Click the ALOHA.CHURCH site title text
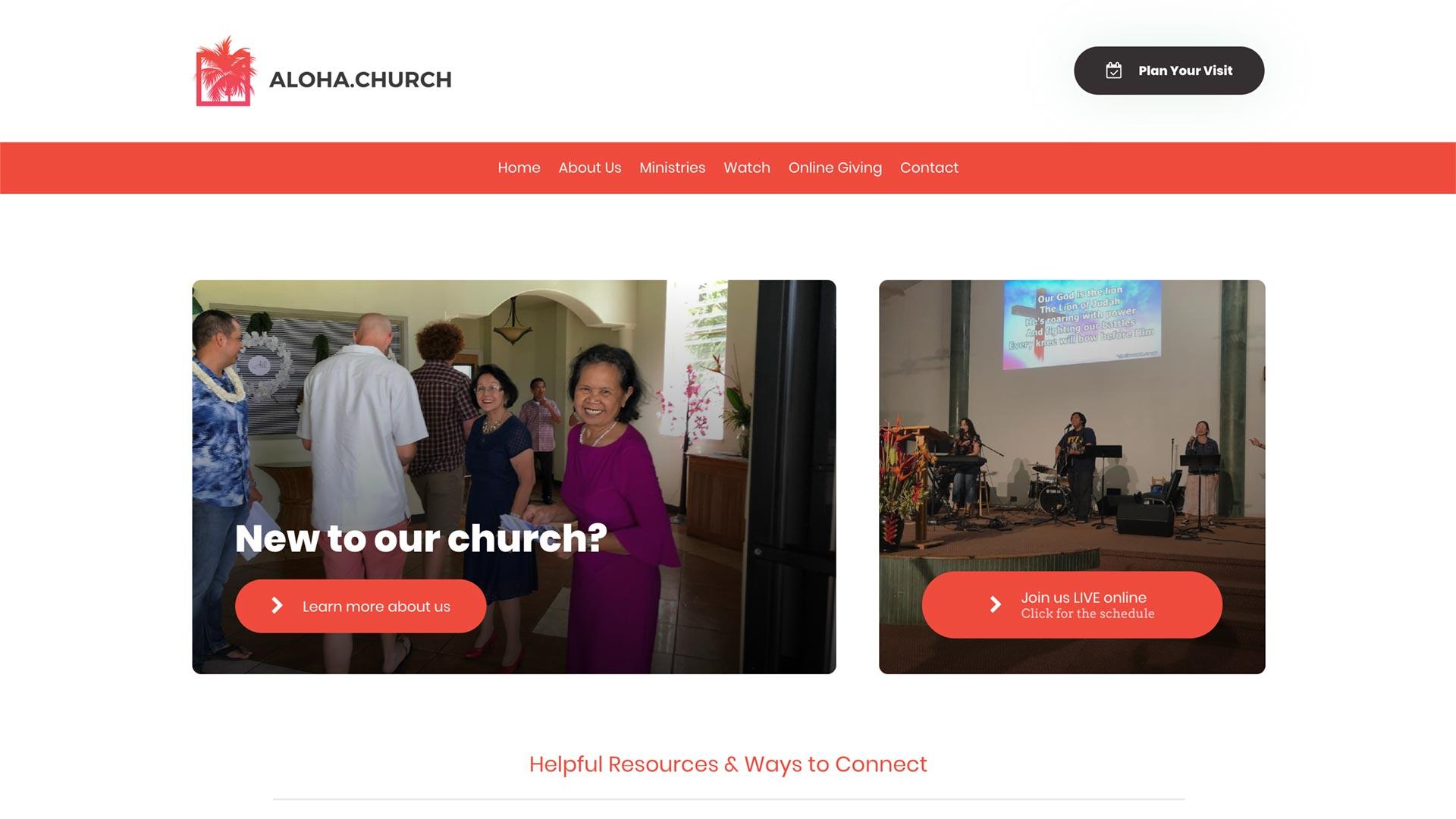Image resolution: width=1456 pixels, height=819 pixels. pos(360,80)
